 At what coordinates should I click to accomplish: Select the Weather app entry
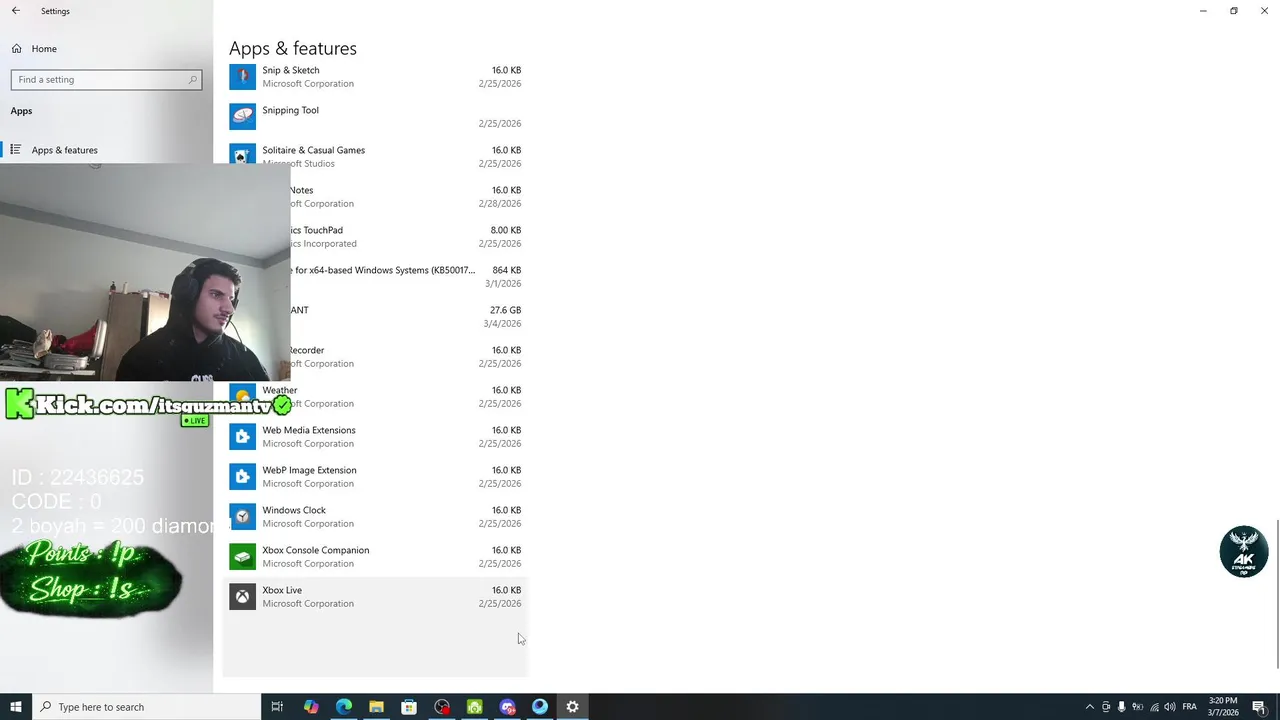(375, 397)
